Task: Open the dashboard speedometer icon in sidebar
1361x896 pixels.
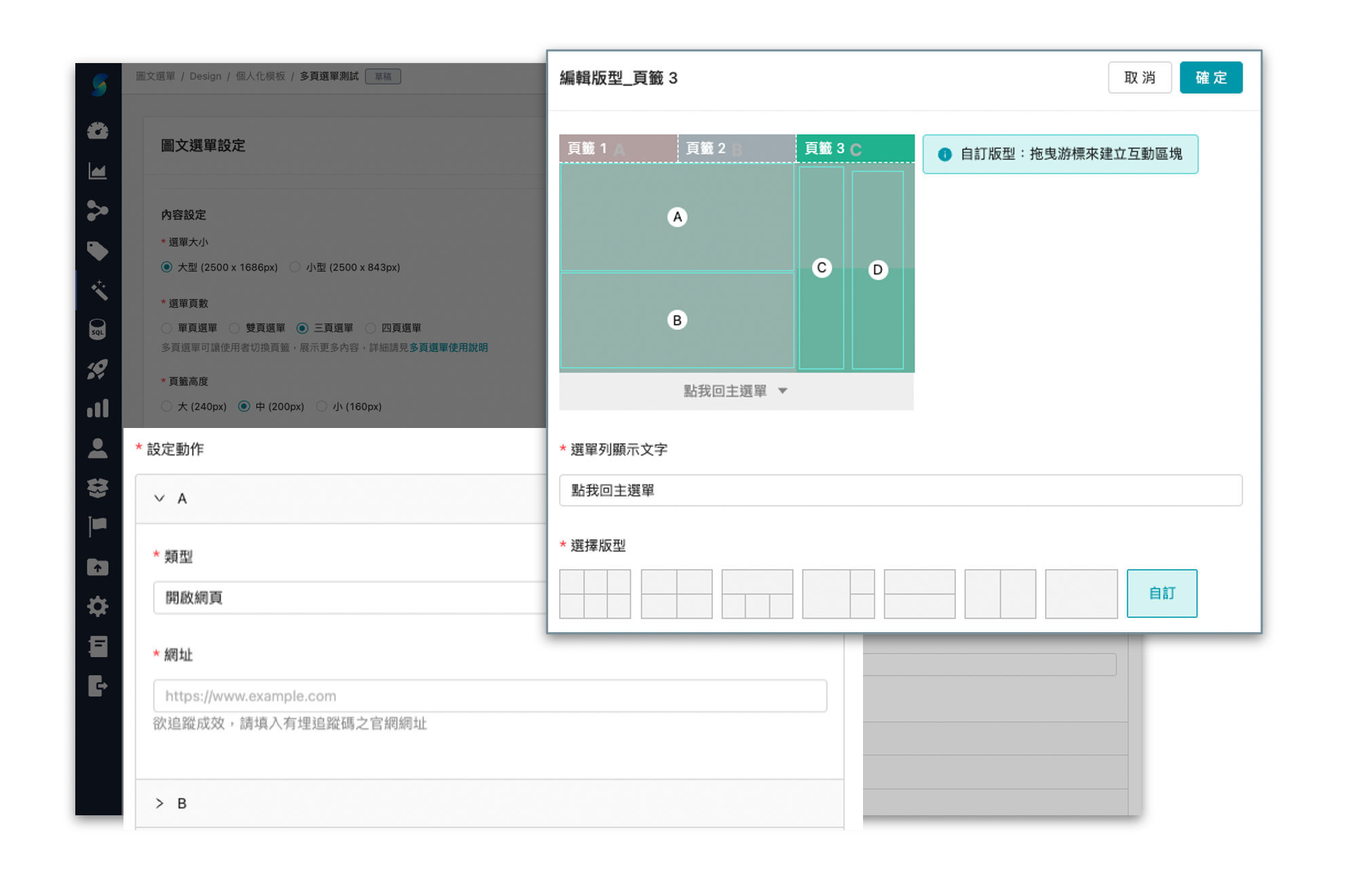Action: pyautogui.click(x=98, y=131)
